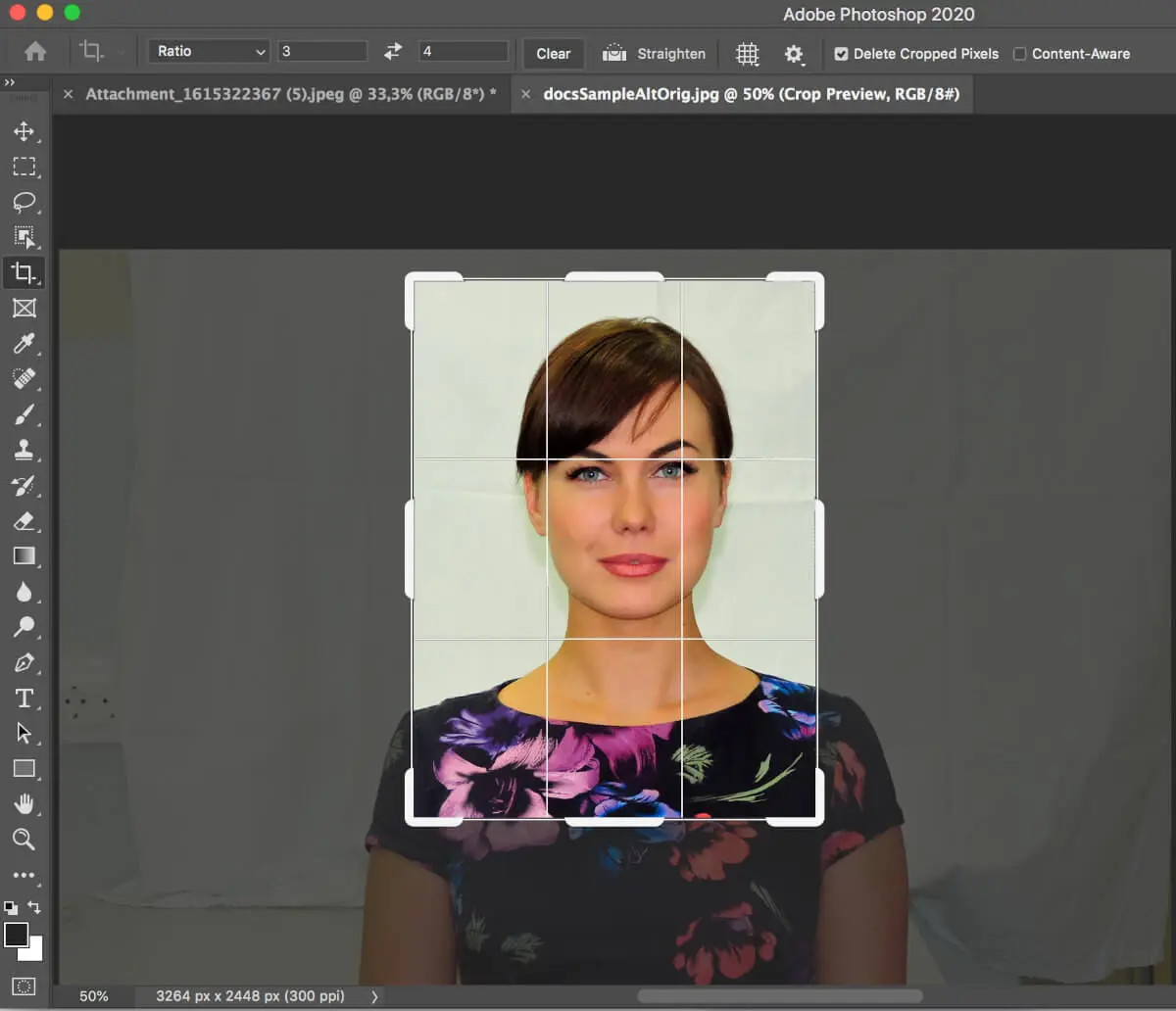The height and width of the screenshot is (1011, 1176).
Task: Select the docsSampleAltOrig.jpg document tab
Action: pos(751,94)
